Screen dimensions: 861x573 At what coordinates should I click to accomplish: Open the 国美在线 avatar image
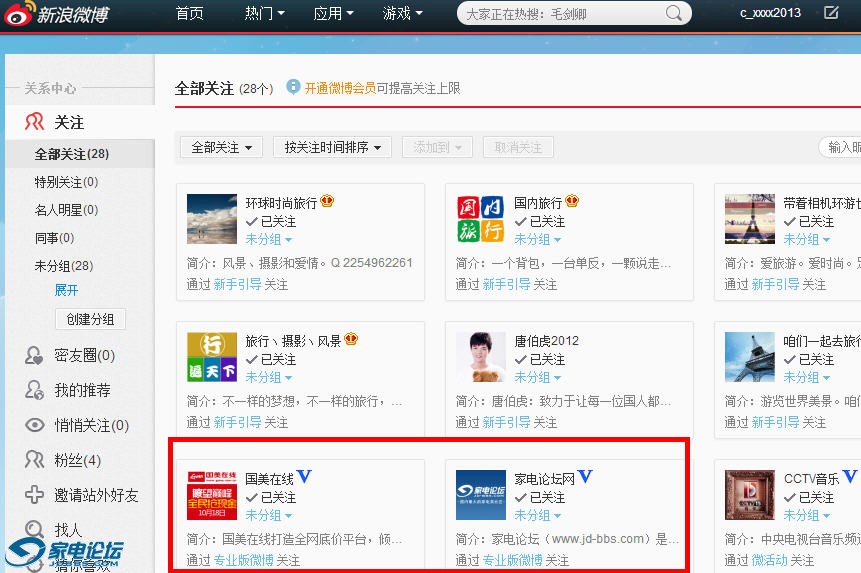[212, 495]
